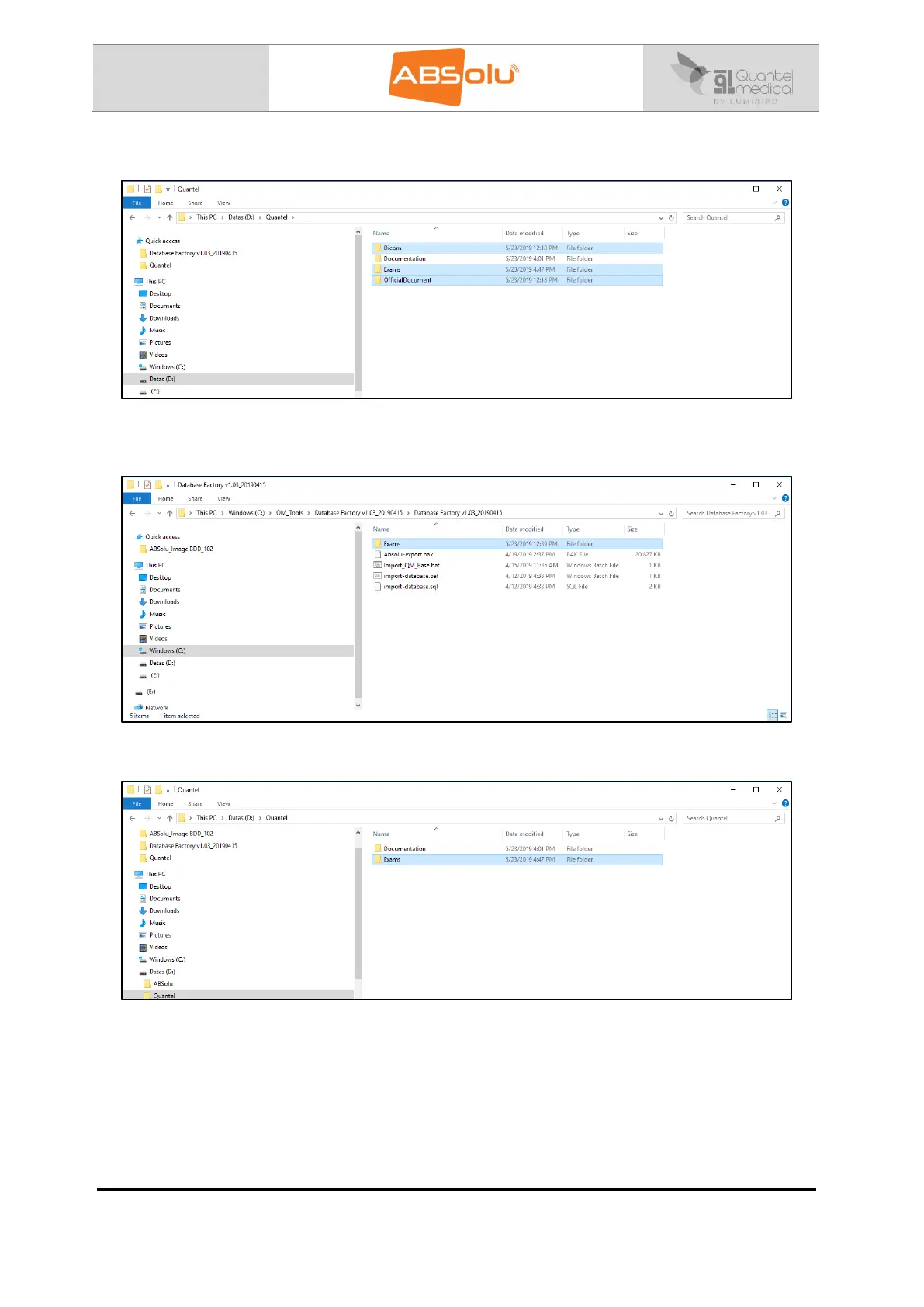Click Properties quick-access icon in Database Factory title bar
The width and height of the screenshot is (924, 1307).
click(x=147, y=485)
